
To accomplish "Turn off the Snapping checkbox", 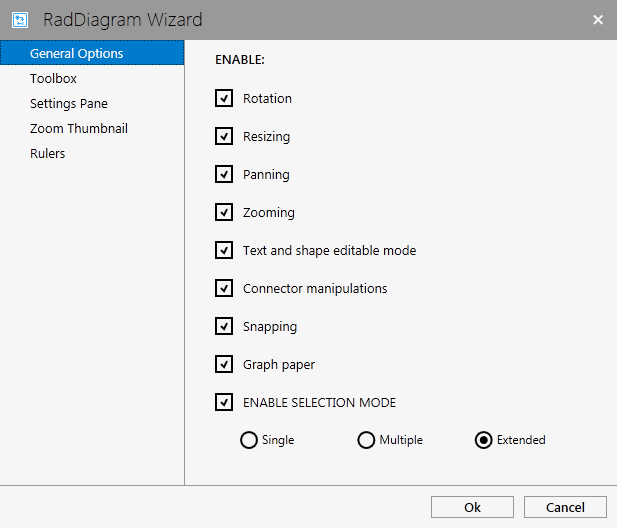I will (x=224, y=326).
